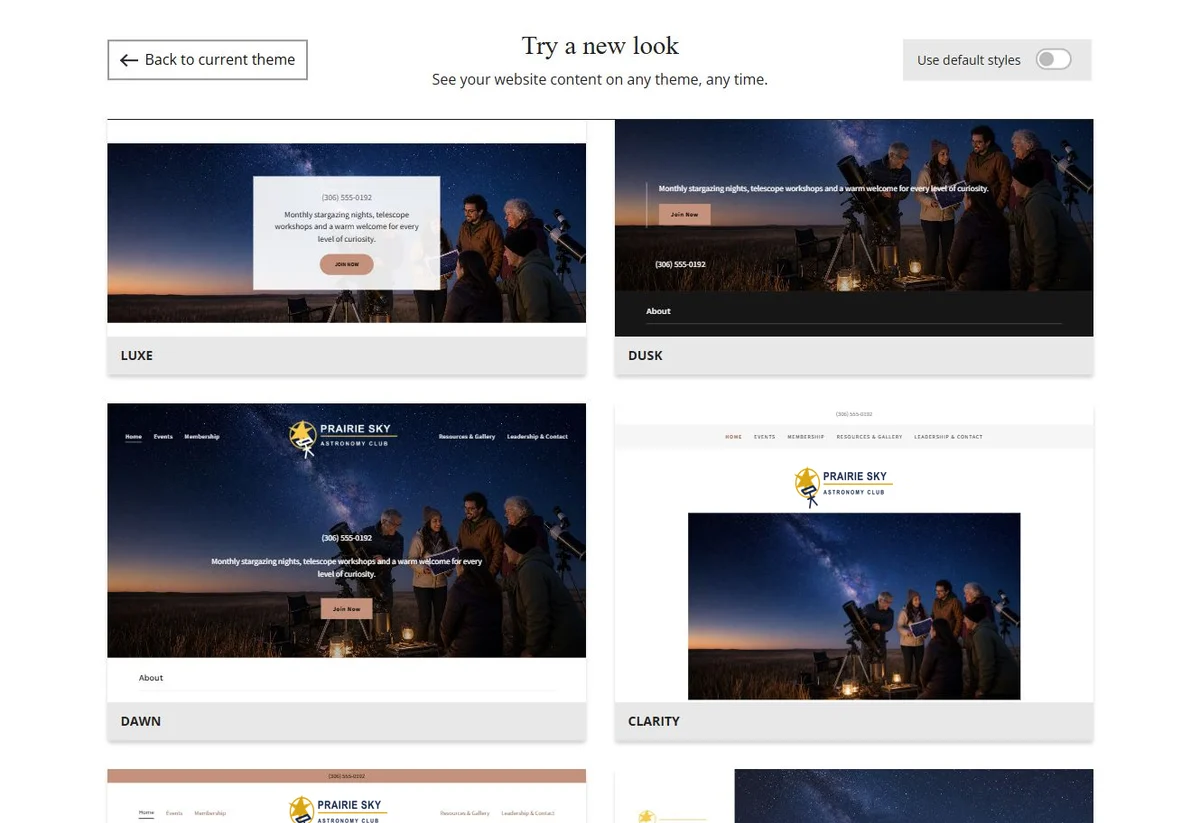
Task: Select the Luxe theme preview thumbnail
Action: pos(346,228)
